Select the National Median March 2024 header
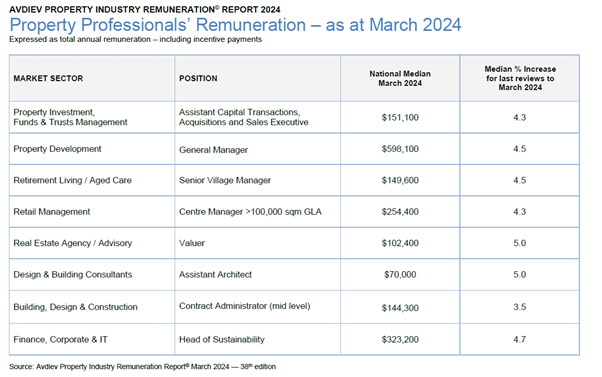The image size is (602, 377). click(x=400, y=78)
